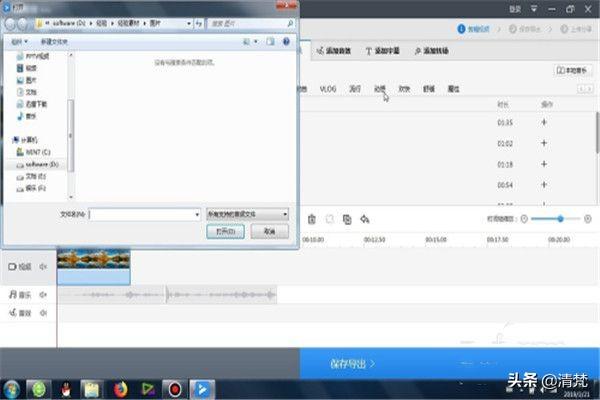The height and width of the screenshot is (400, 600).
Task: Show previous music categories with left arrow
Action: pos(581,89)
